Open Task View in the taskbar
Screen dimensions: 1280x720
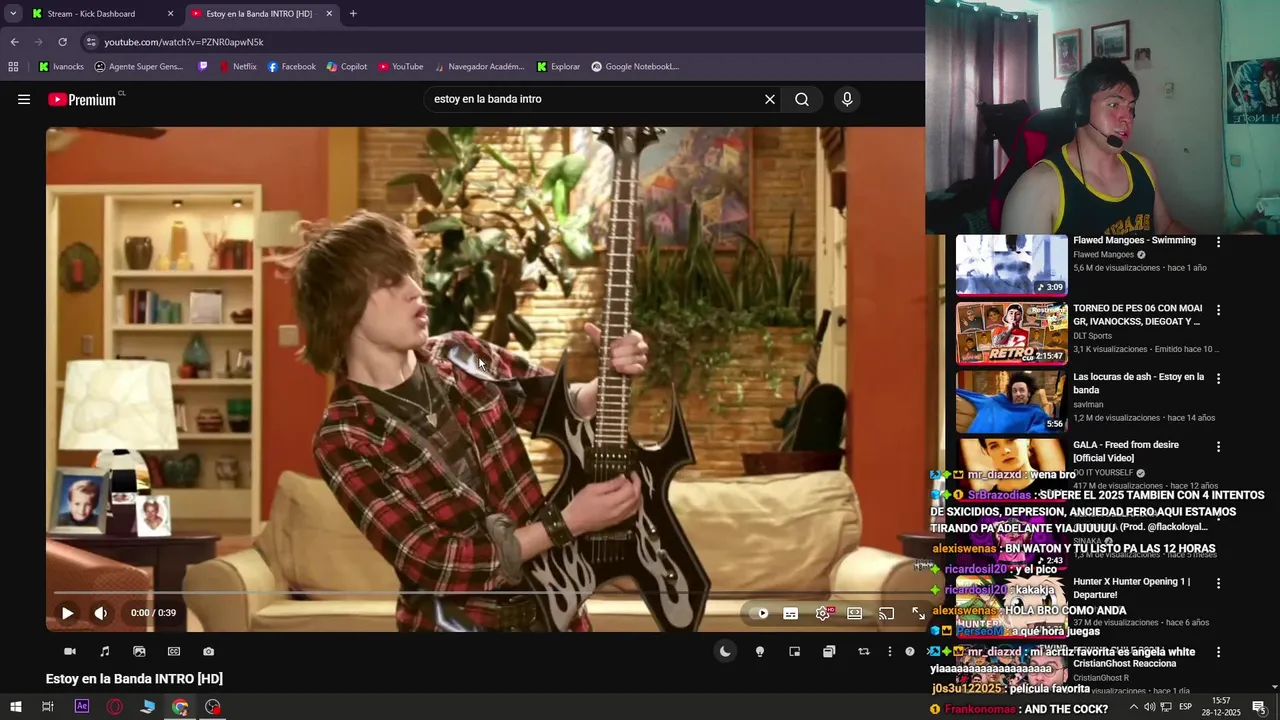click(x=47, y=707)
